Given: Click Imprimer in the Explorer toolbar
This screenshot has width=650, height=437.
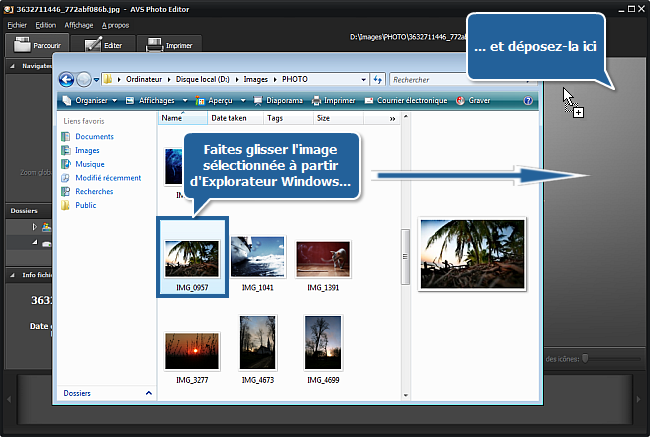Looking at the screenshot, I should (334, 100).
